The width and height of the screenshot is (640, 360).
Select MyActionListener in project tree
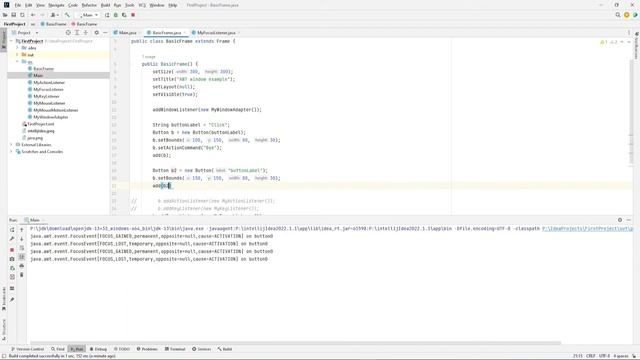49,83
